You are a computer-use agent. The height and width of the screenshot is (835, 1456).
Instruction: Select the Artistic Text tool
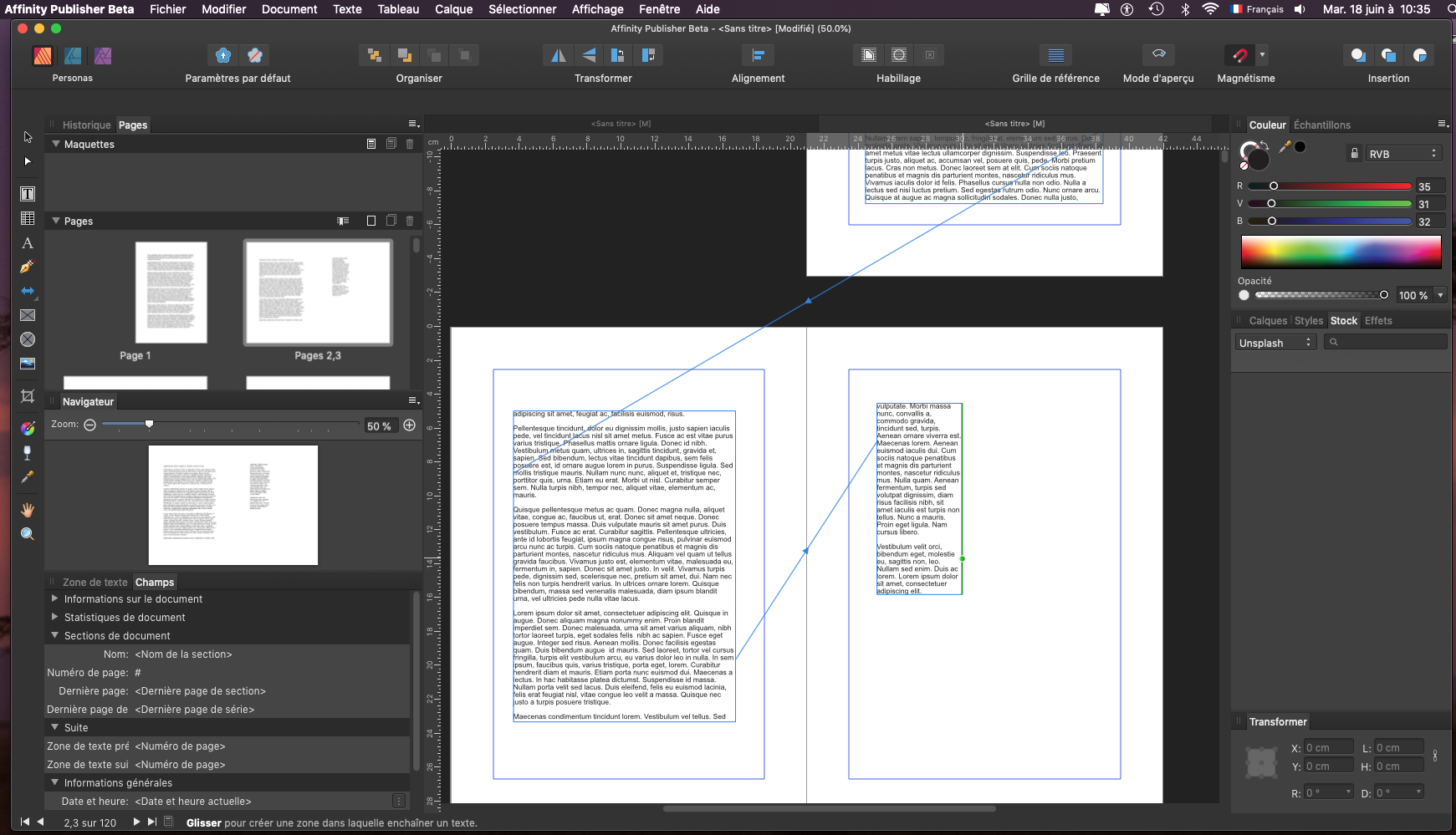pos(28,243)
